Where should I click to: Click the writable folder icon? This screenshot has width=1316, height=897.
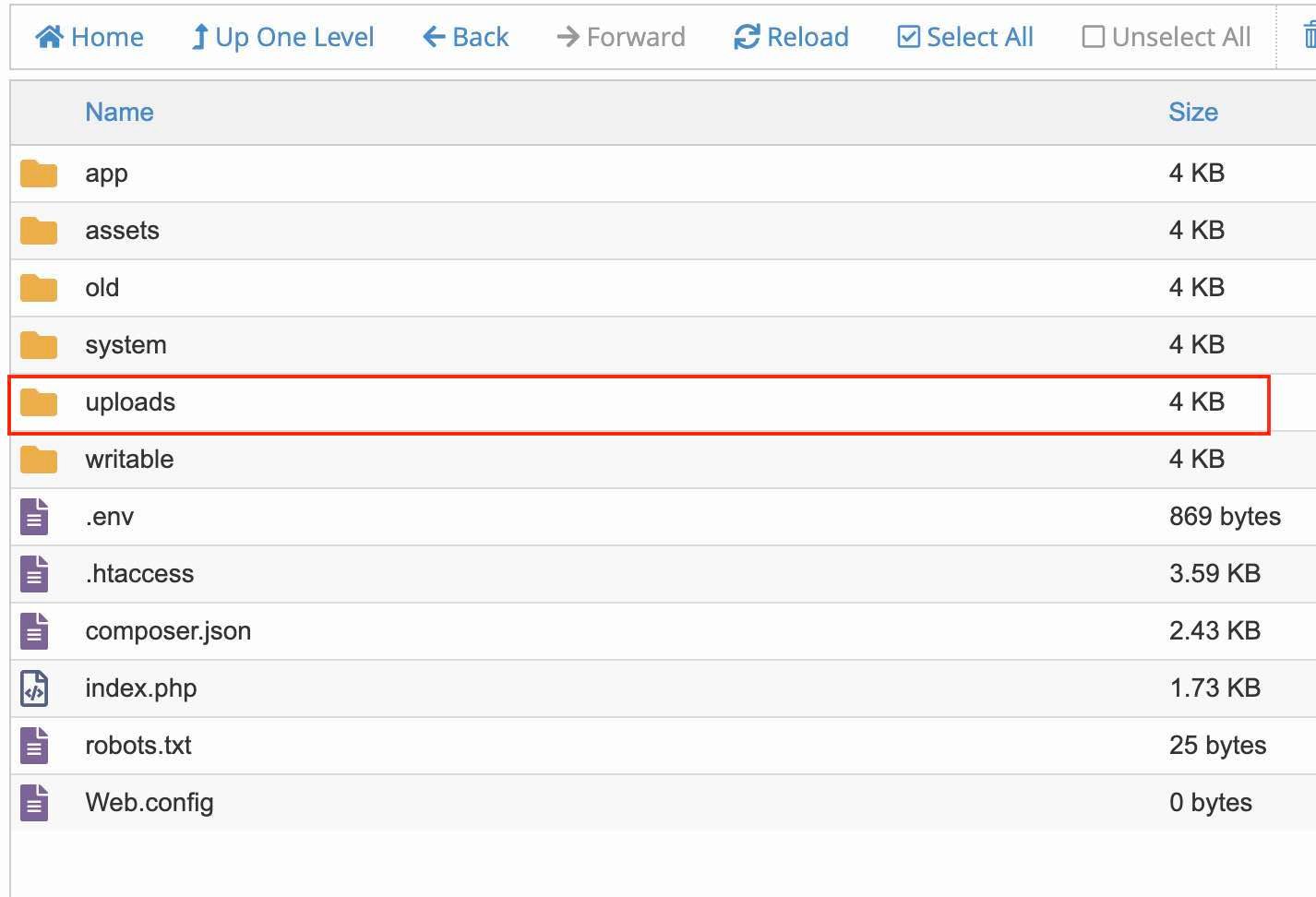pos(39,460)
